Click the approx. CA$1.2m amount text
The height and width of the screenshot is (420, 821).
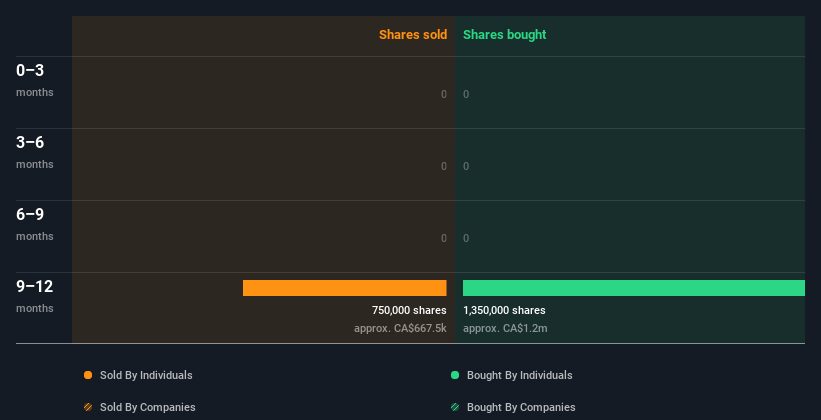[x=505, y=328]
